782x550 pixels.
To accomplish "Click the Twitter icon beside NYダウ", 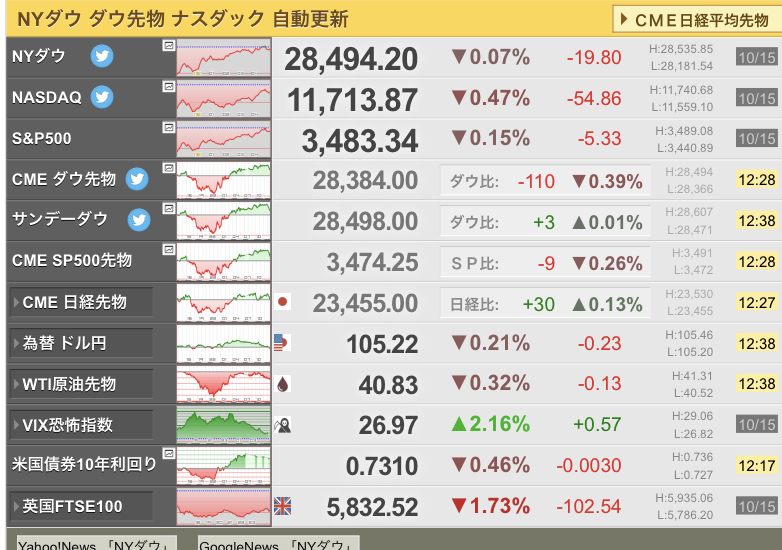I will (x=102, y=56).
